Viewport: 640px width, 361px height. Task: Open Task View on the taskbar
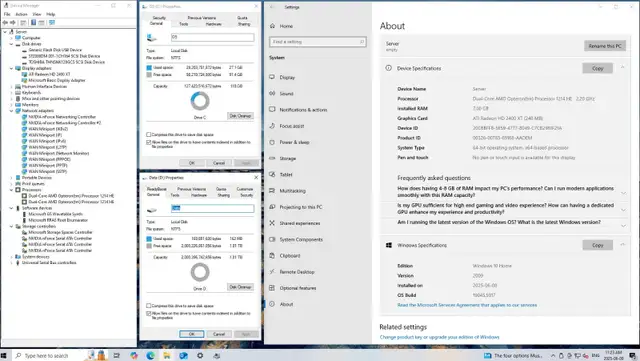pyautogui.click(x=117, y=356)
